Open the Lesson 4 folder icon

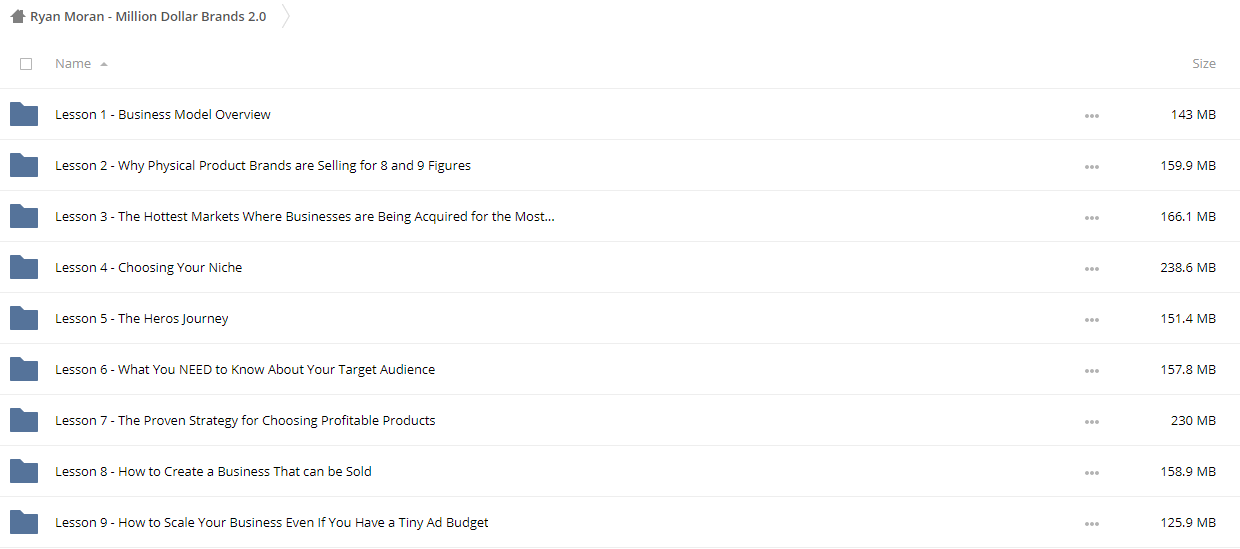(24, 267)
